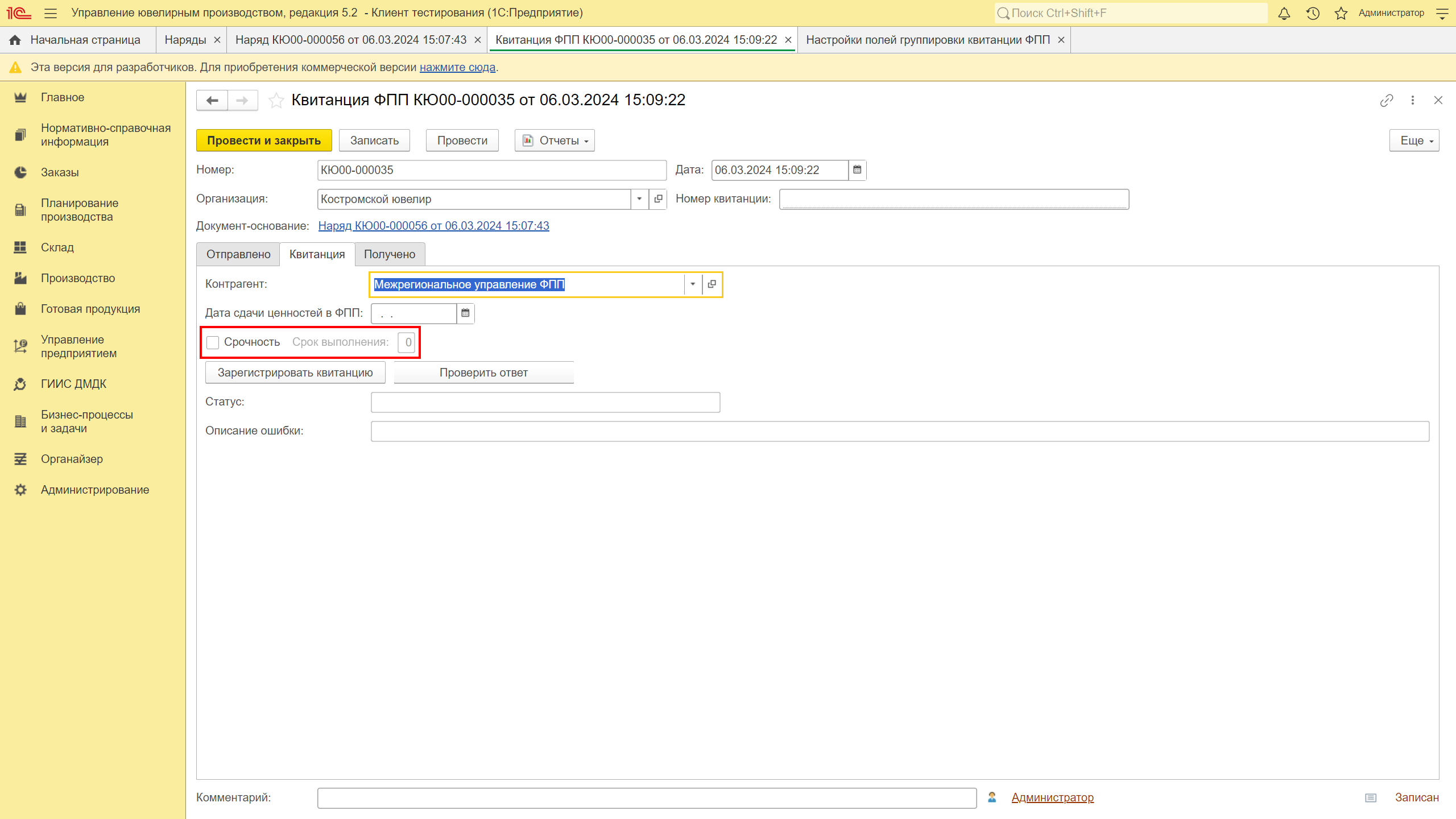Open Контрагент record with open icon
The height and width of the screenshot is (819, 1456).
[712, 284]
